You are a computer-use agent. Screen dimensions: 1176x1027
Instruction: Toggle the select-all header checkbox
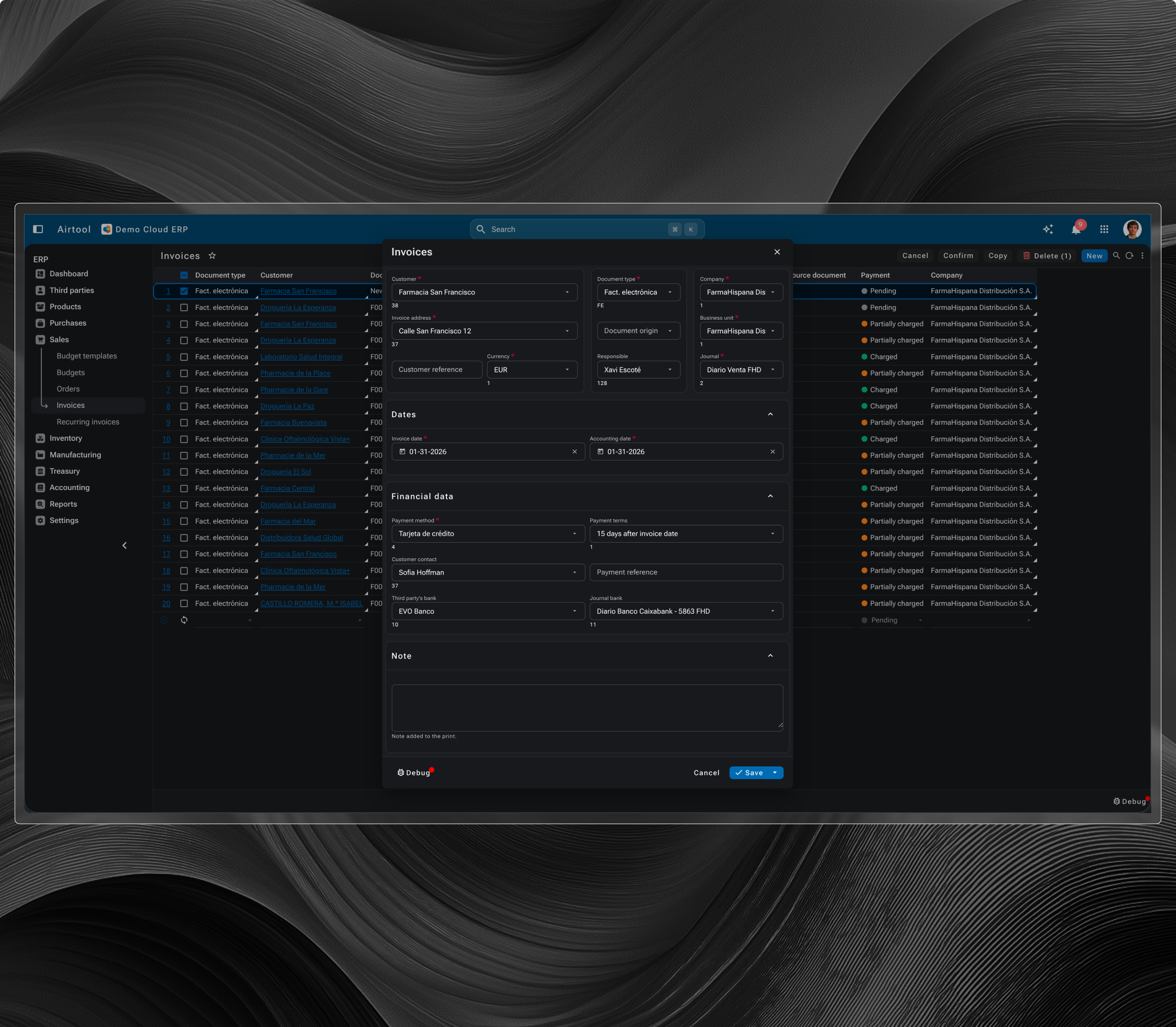point(184,275)
